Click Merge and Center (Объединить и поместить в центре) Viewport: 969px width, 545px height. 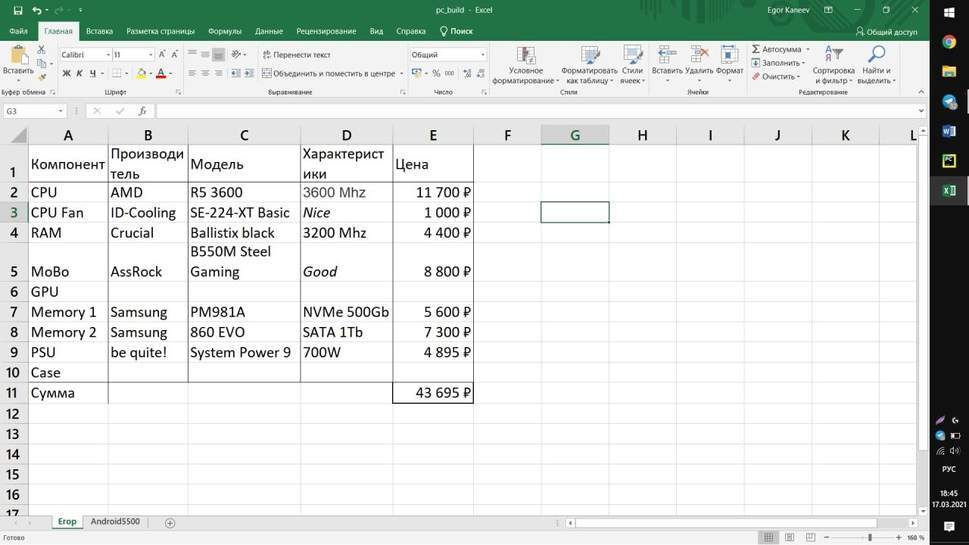[x=329, y=73]
